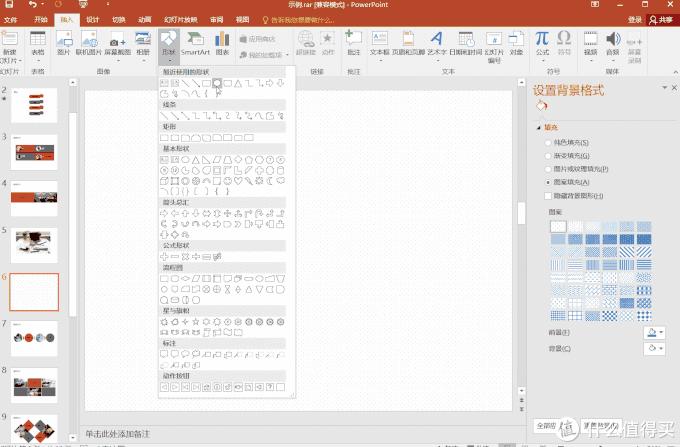
Task: Insert an object with 对象 button
Action: pyautogui.click(x=516, y=44)
